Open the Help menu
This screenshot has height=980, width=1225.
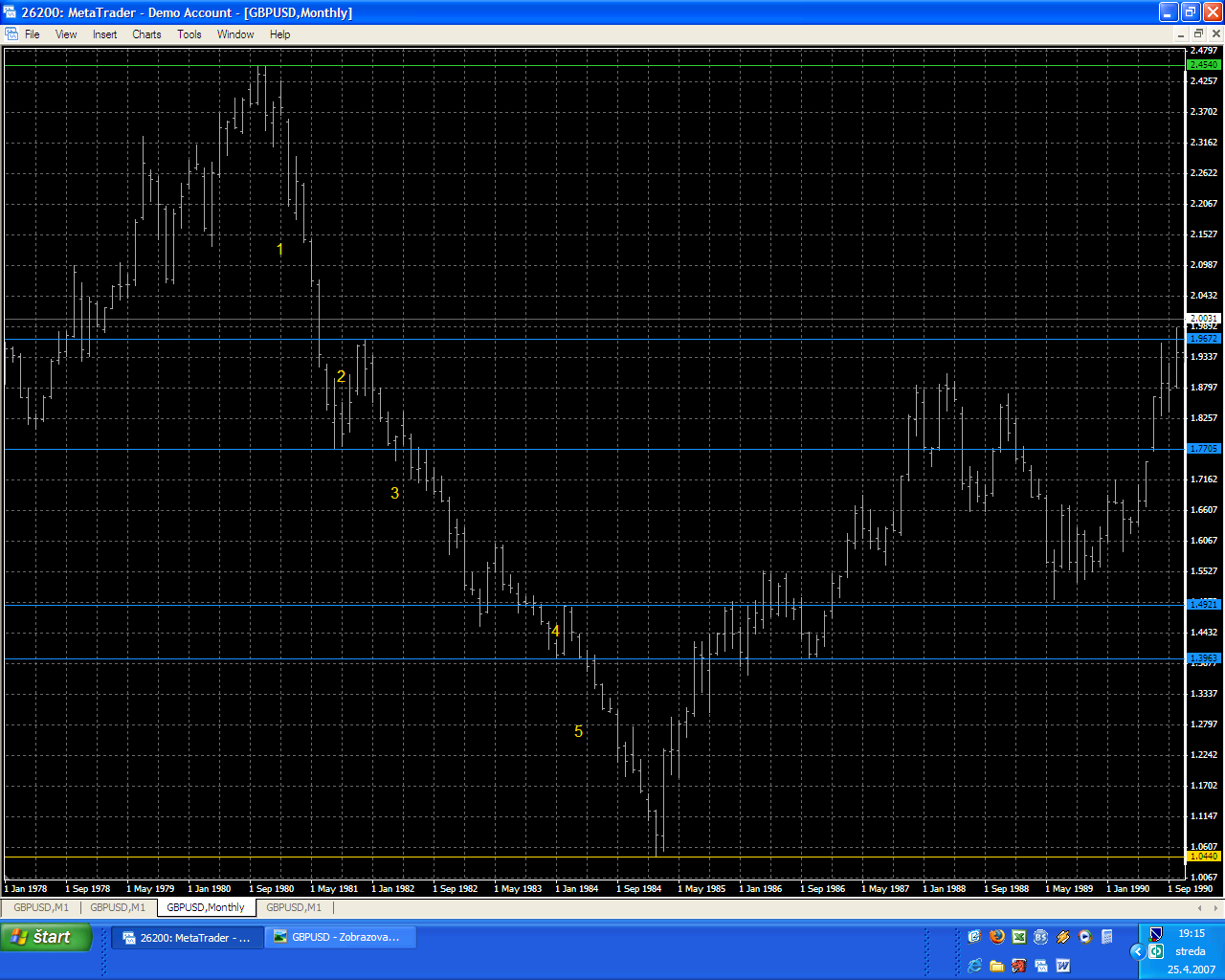coord(279,34)
